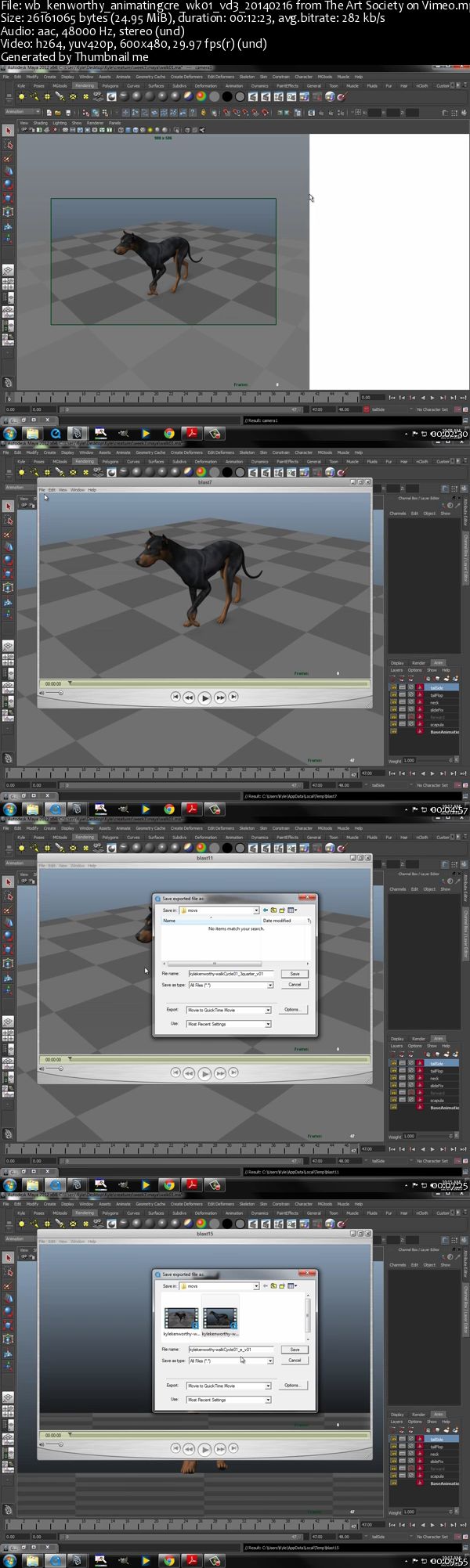Viewport: 470px width, 1568px height.
Task: Open Attribute Editor side tab beside blast7 player
Action: 465,511
